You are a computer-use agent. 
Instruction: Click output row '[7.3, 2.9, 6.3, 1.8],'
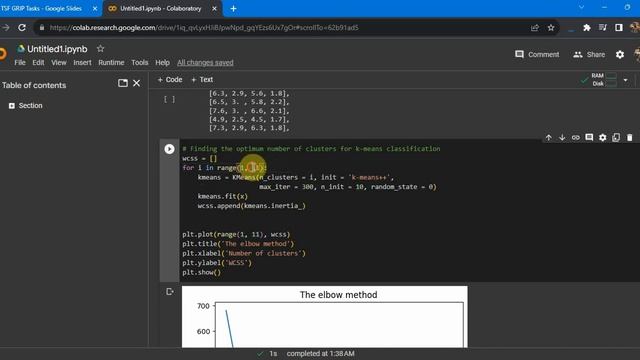(249, 128)
